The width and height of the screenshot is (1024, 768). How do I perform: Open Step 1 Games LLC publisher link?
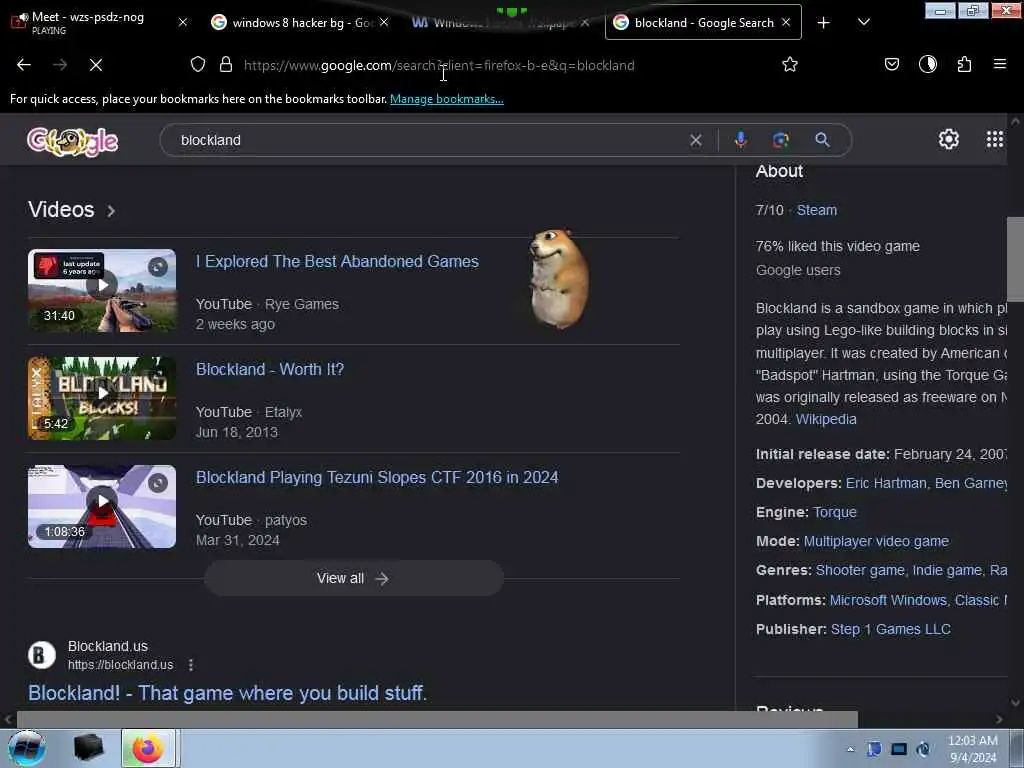(891, 629)
